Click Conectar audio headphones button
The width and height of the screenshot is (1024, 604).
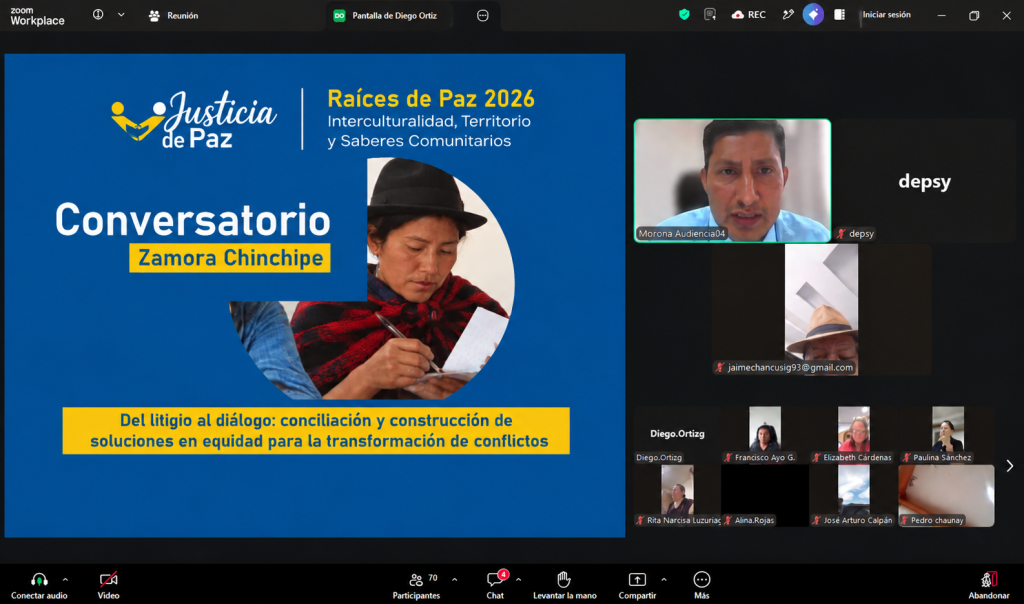point(39,586)
